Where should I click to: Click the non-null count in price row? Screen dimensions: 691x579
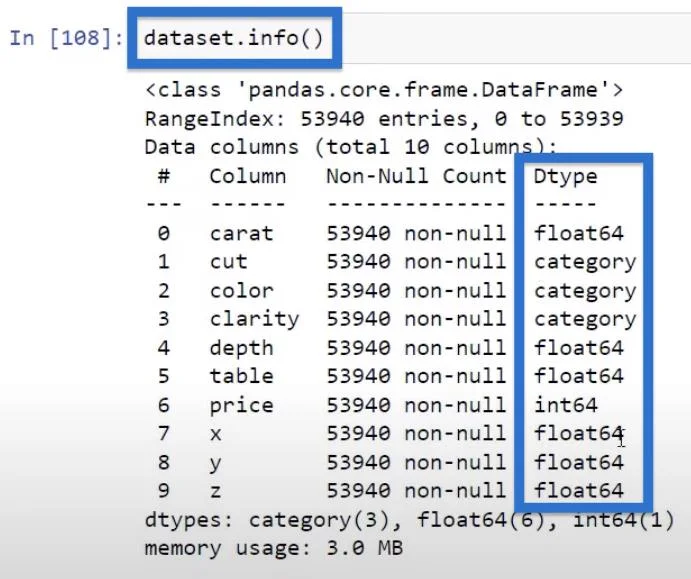tap(416, 405)
